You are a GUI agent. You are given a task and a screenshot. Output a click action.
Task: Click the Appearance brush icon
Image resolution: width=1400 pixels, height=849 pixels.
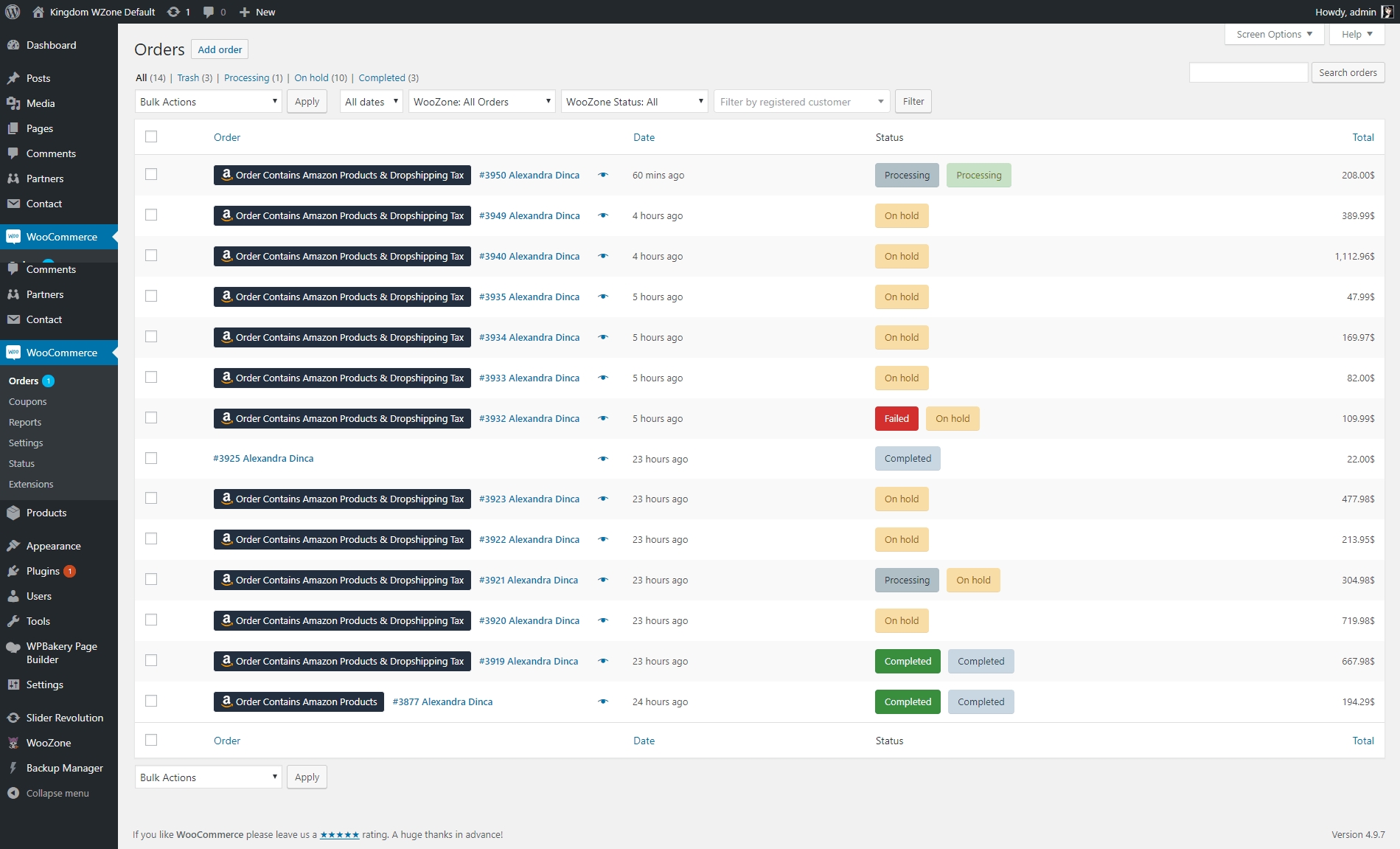[13, 546]
